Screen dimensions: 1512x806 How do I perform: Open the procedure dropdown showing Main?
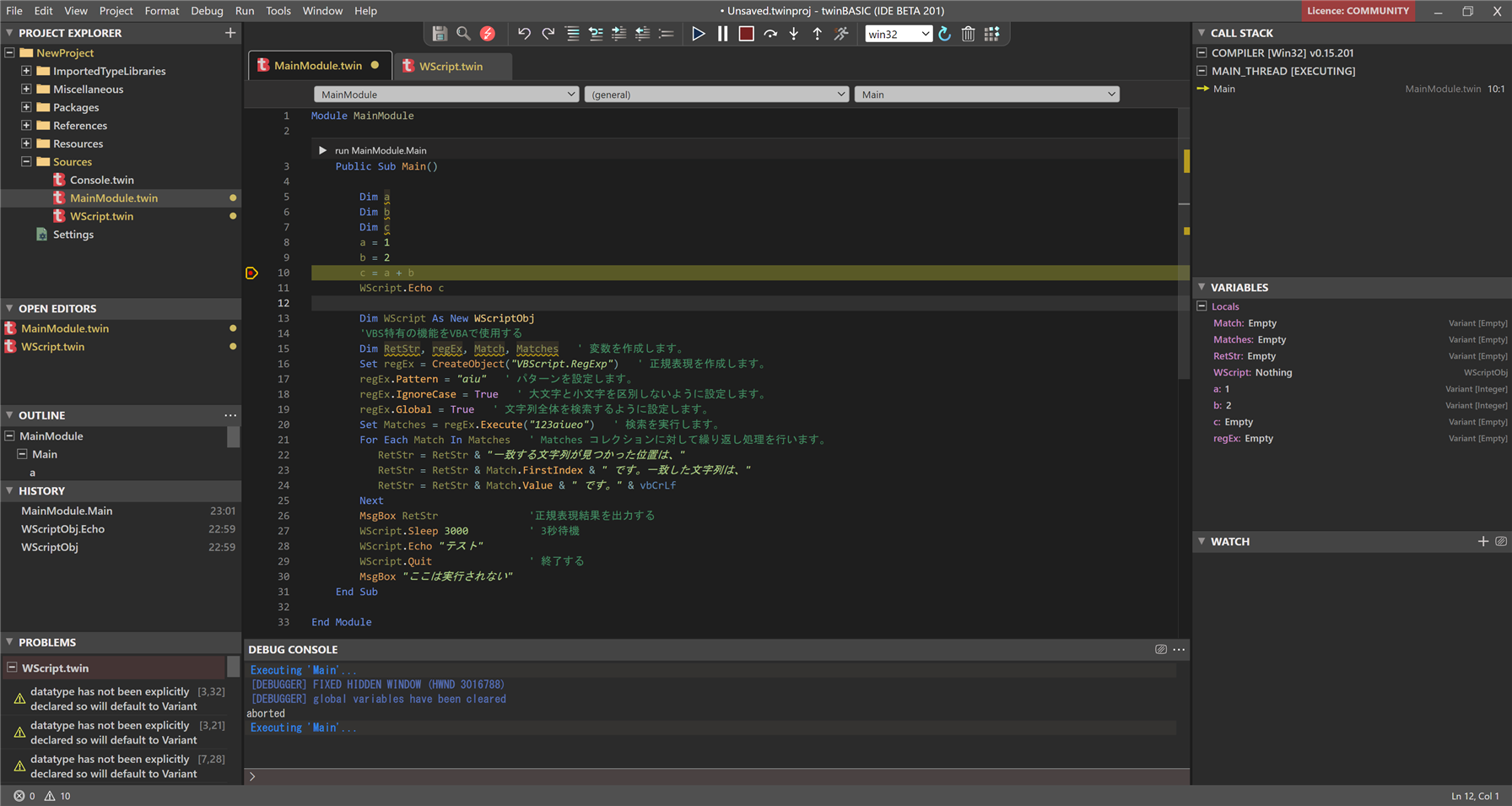tap(985, 94)
